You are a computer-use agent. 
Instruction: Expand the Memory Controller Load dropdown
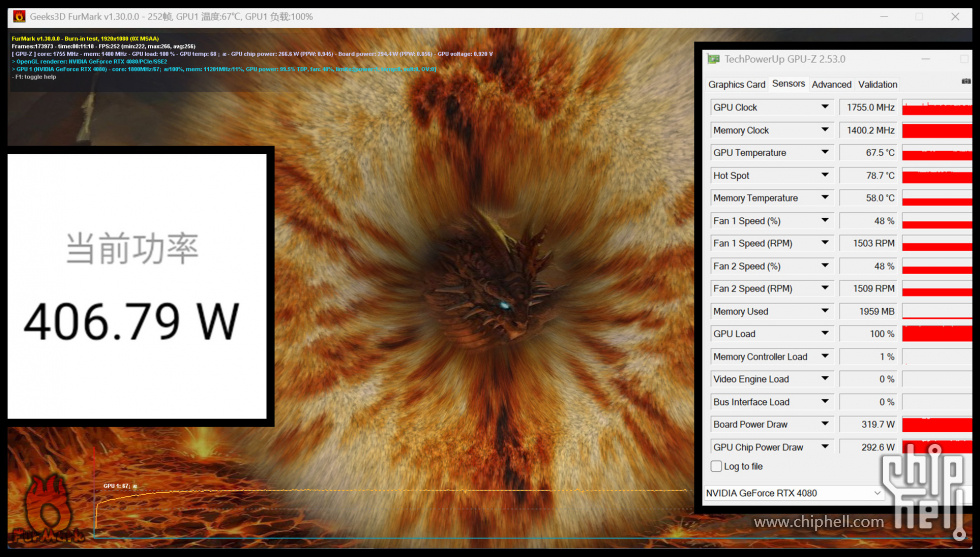[x=825, y=356]
